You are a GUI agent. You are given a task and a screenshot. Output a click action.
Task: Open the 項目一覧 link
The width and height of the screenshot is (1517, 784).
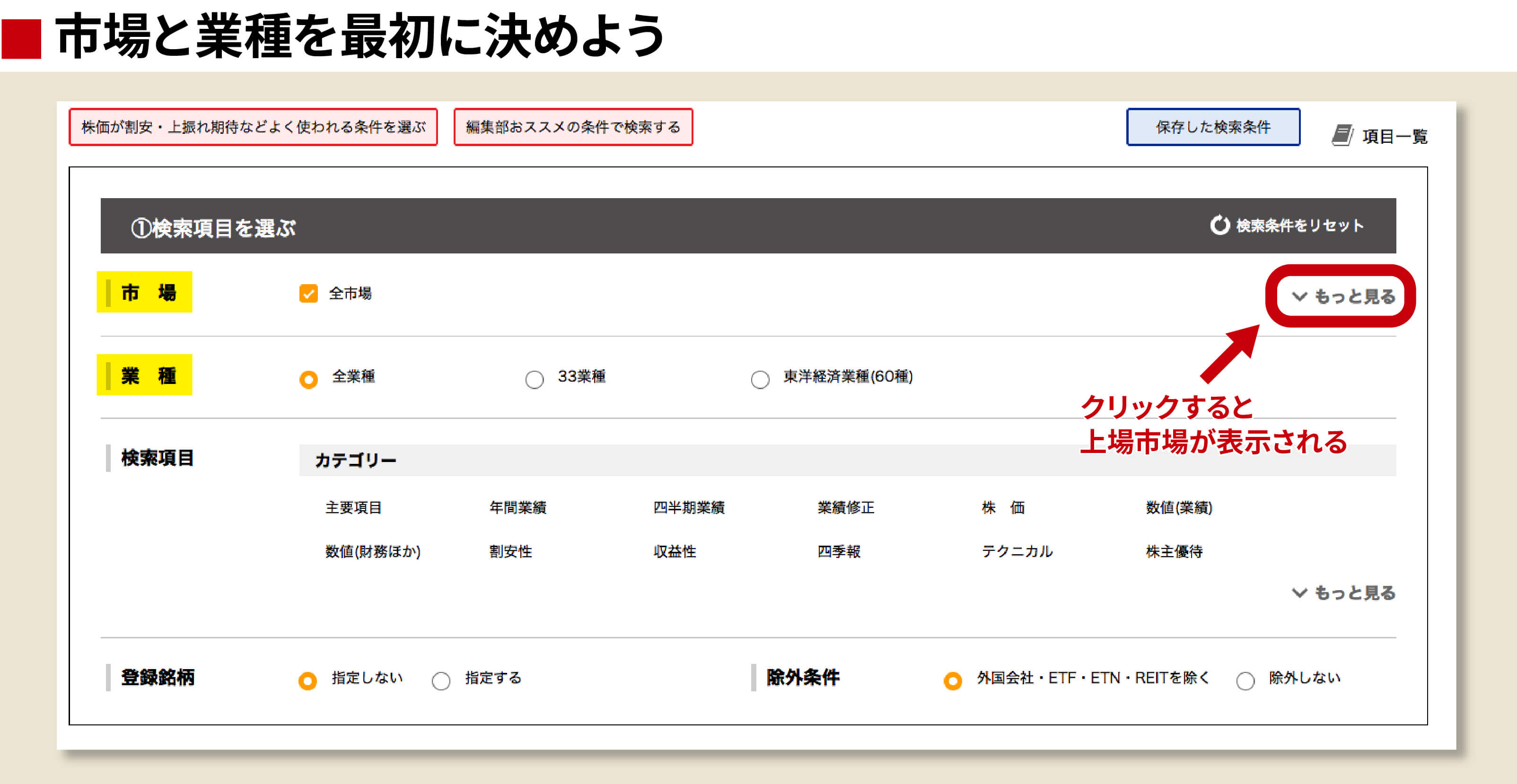(1394, 136)
